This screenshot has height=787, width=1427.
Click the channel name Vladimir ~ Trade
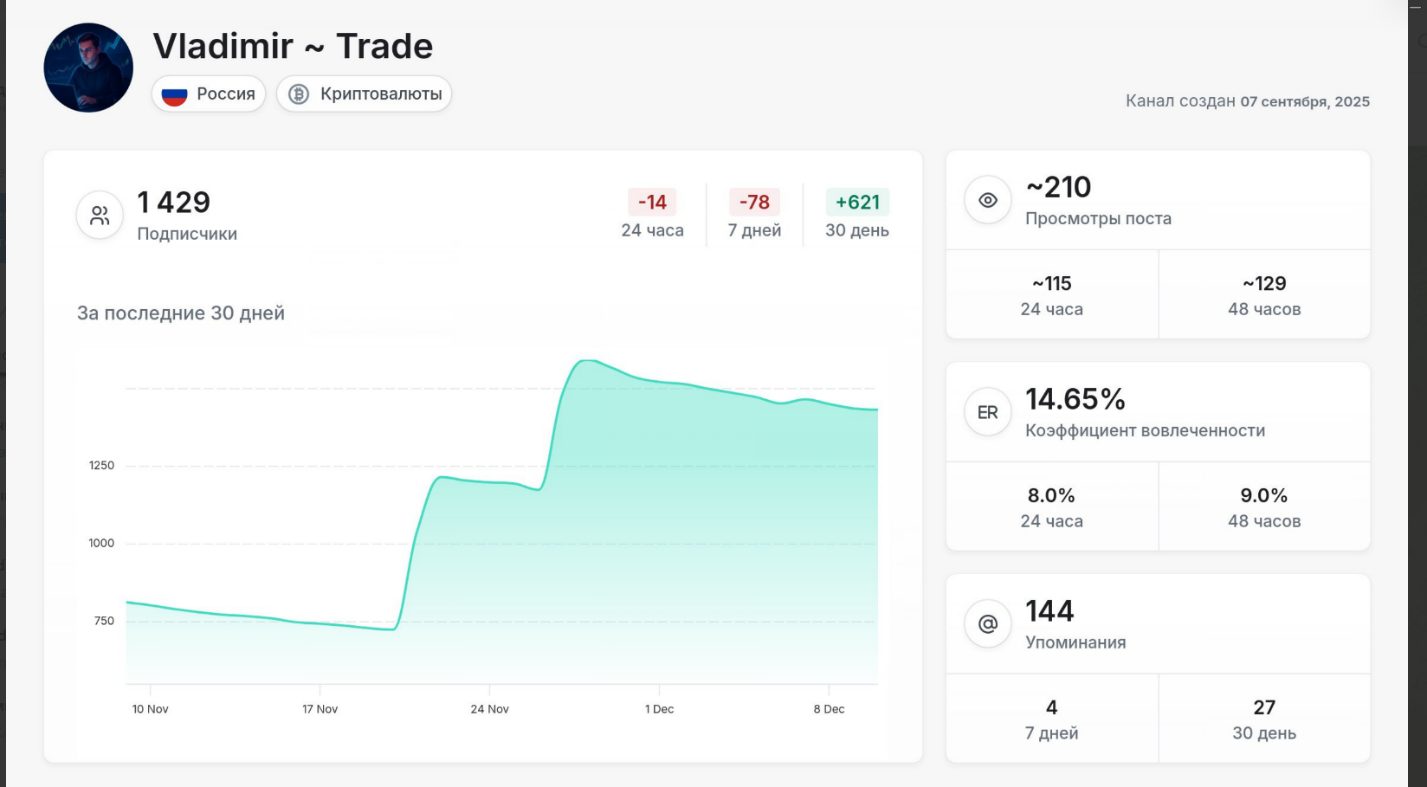tap(293, 46)
